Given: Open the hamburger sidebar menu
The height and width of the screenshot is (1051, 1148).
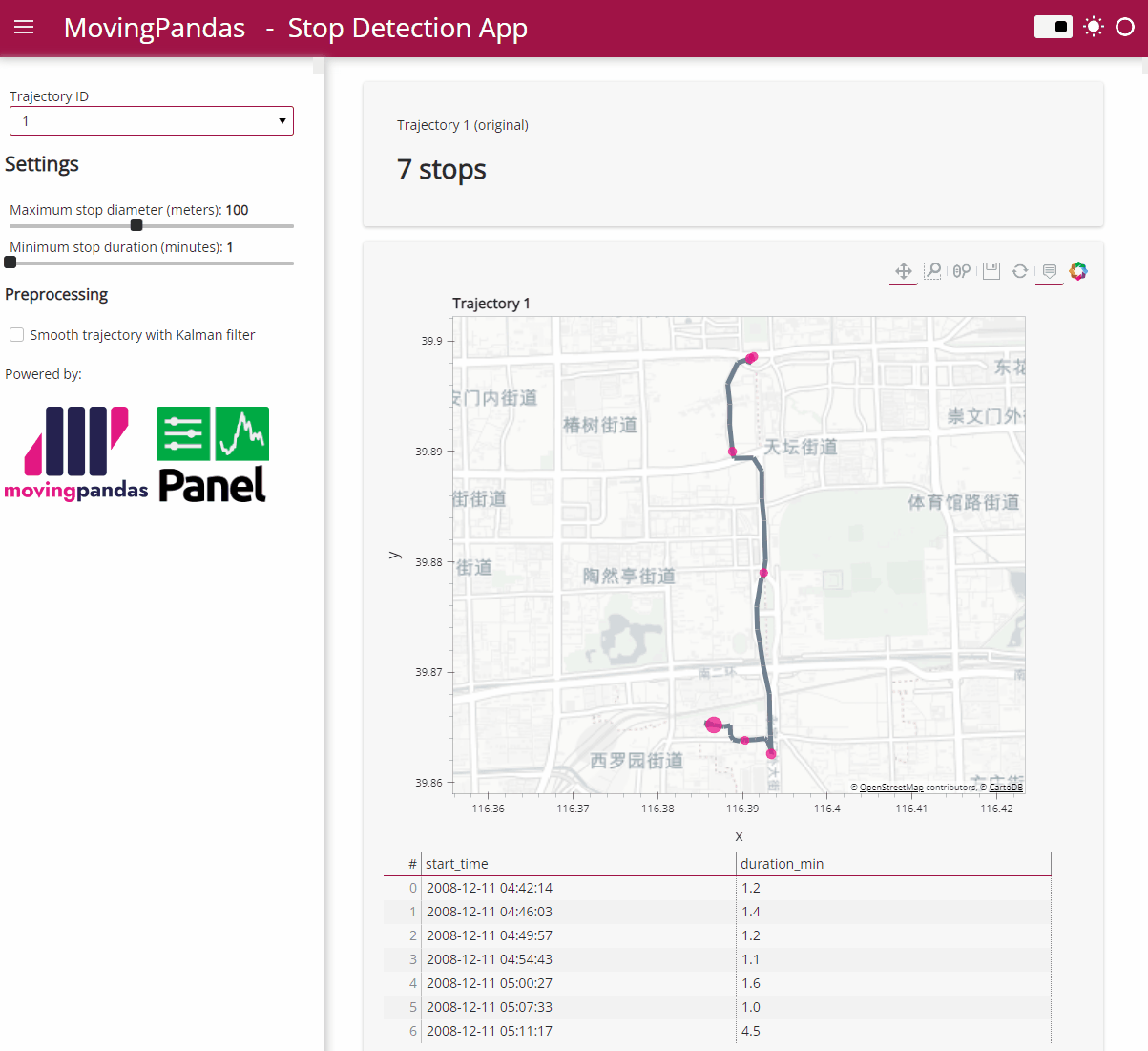Looking at the screenshot, I should coord(24,28).
